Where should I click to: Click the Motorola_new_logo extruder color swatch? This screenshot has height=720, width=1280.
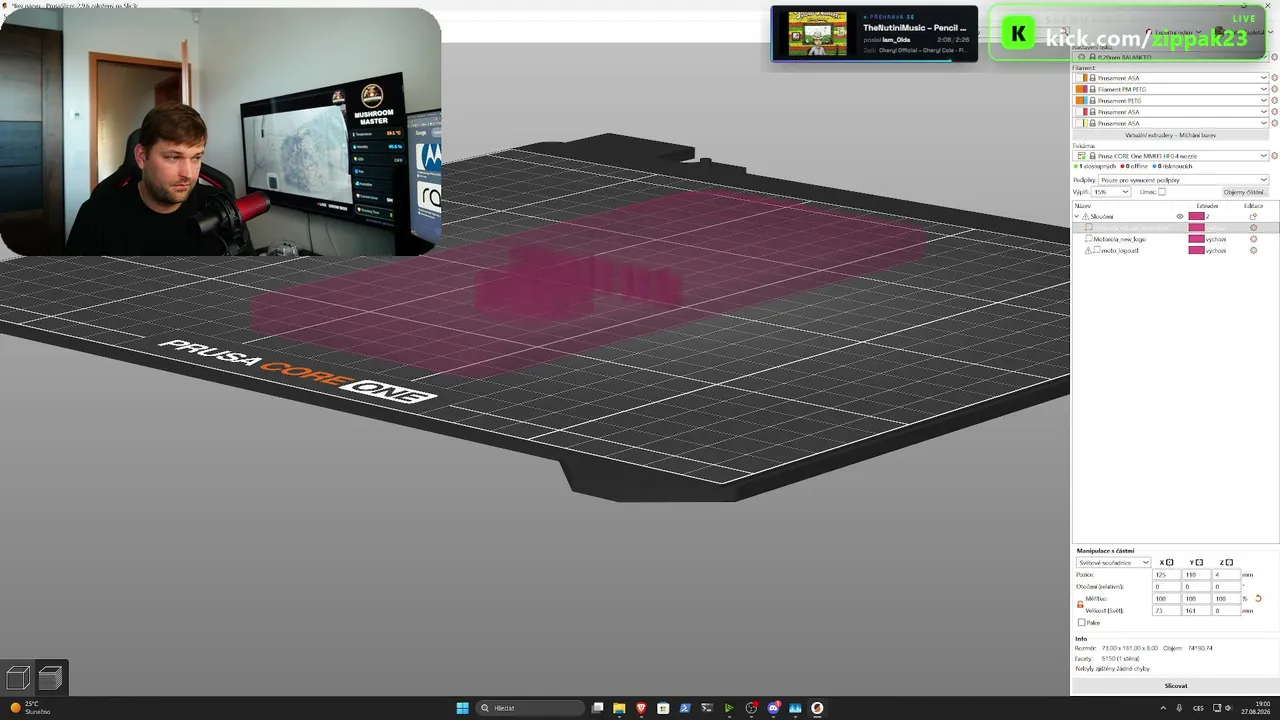[1196, 239]
